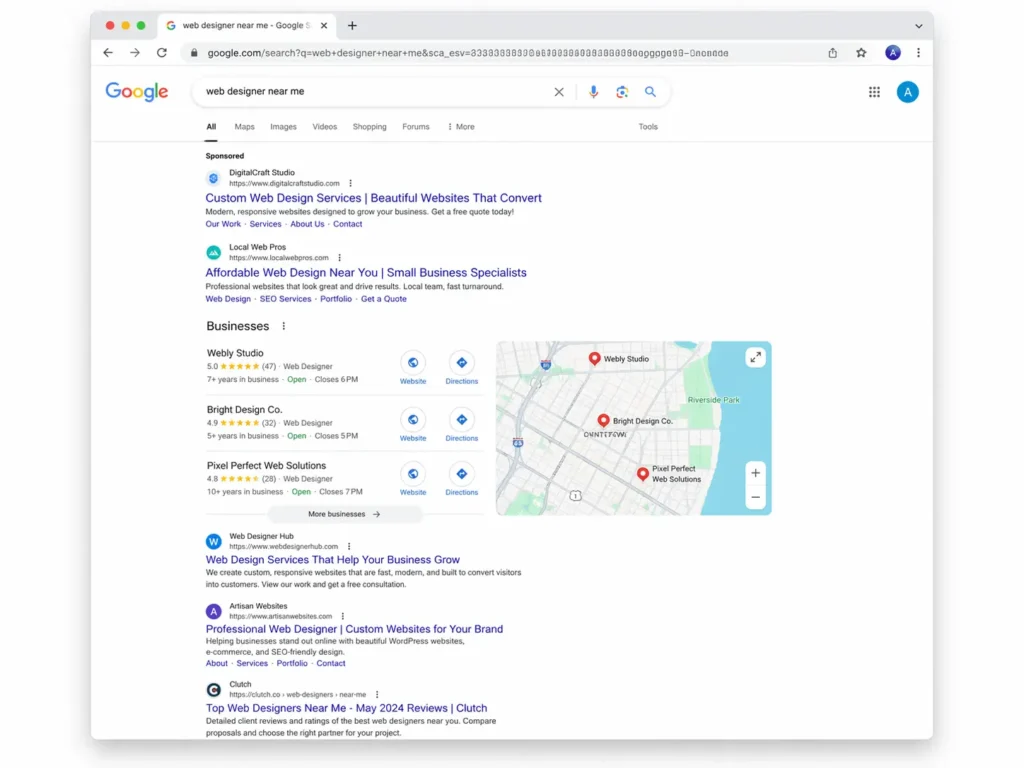Reload the search results page
Viewport: 1024px width, 768px height.
click(162, 53)
